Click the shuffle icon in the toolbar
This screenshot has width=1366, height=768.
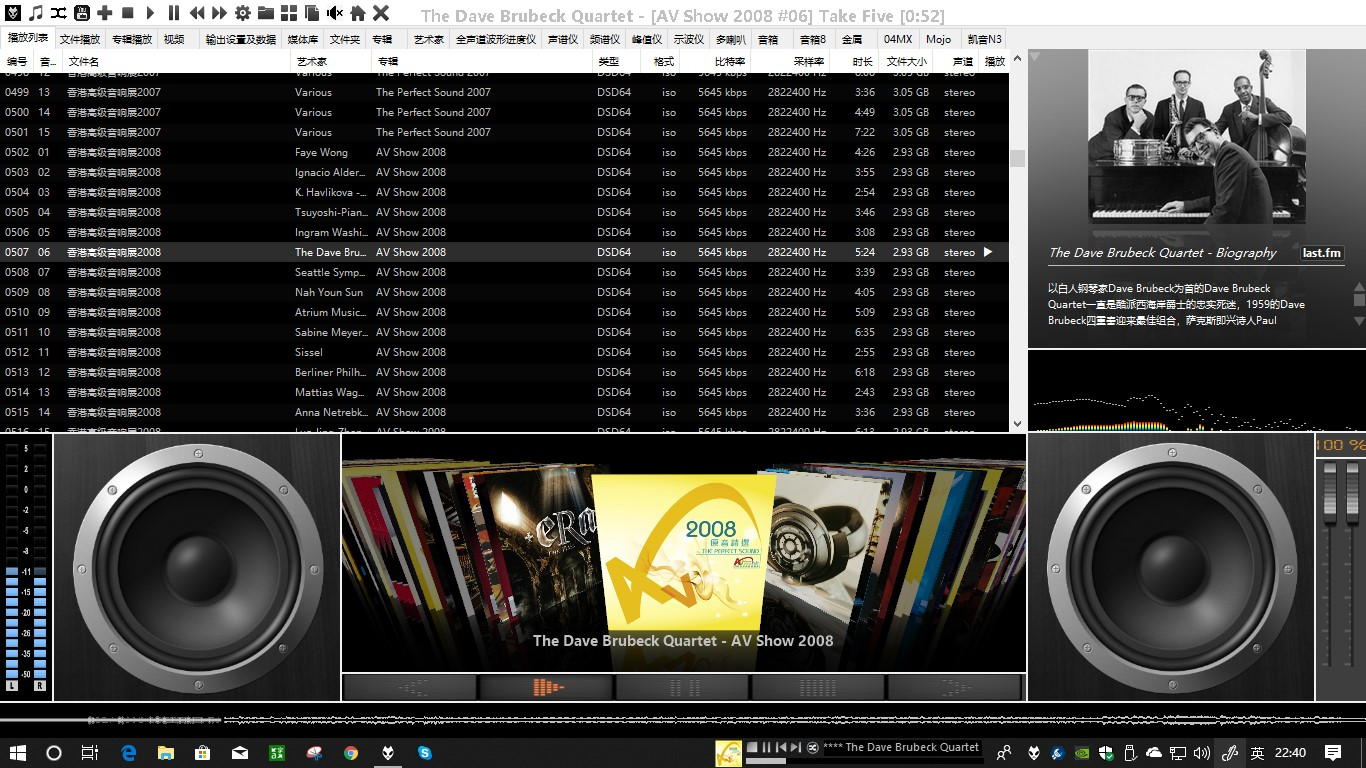[x=59, y=13]
